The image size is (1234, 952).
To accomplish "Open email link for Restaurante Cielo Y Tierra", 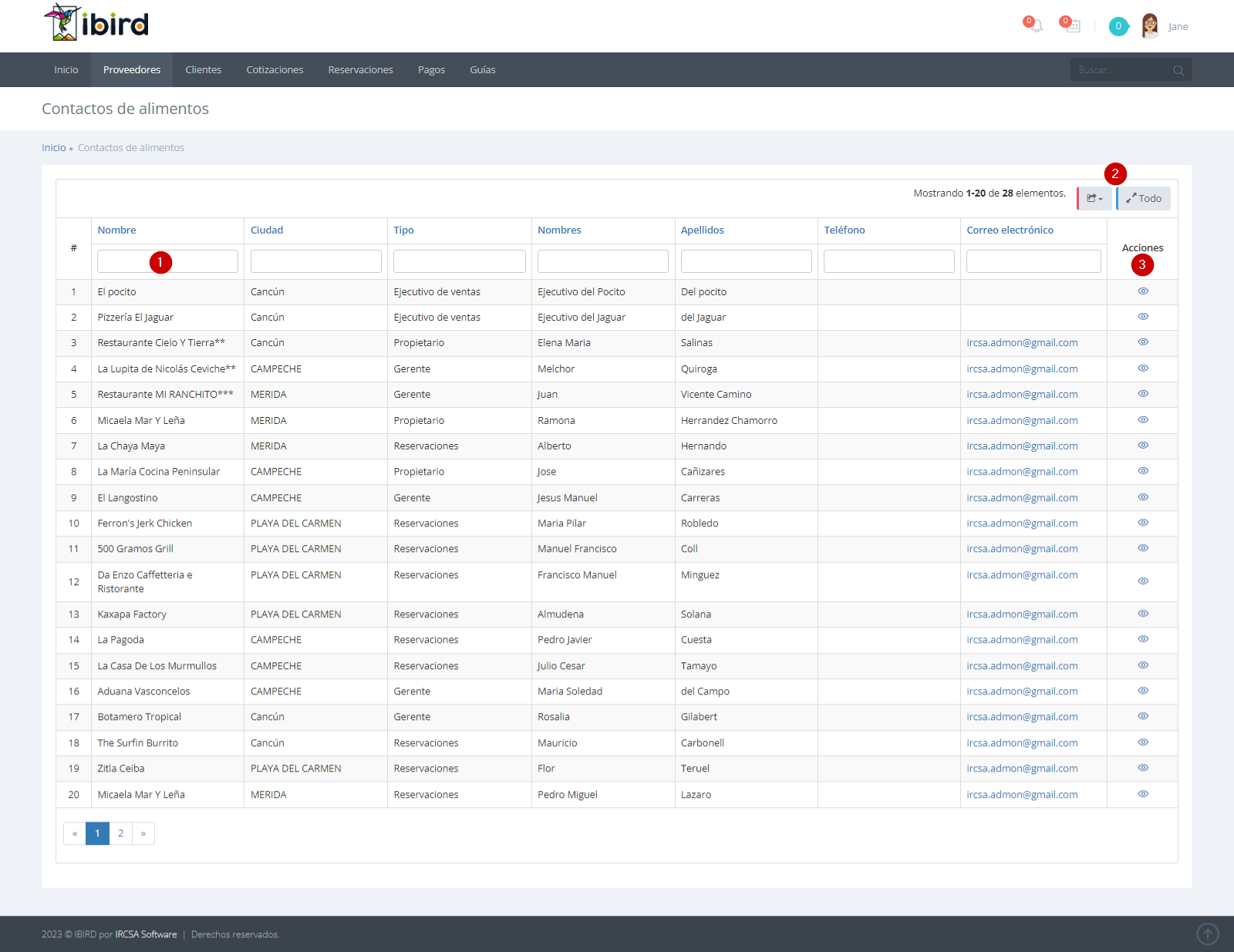I will point(1022,342).
